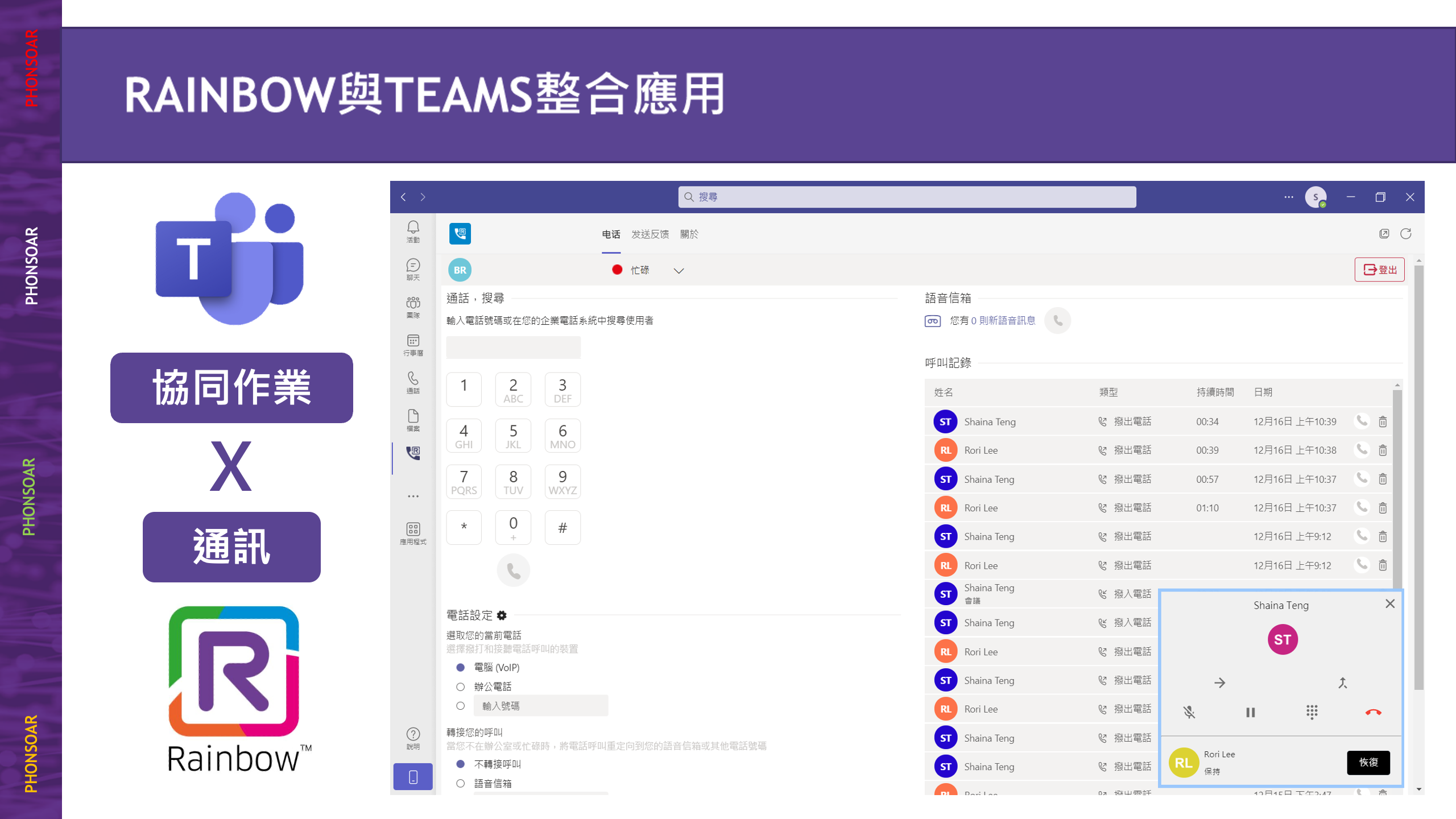1456x819 pixels.
Task: Click the dial call button below keypad
Action: [514, 570]
